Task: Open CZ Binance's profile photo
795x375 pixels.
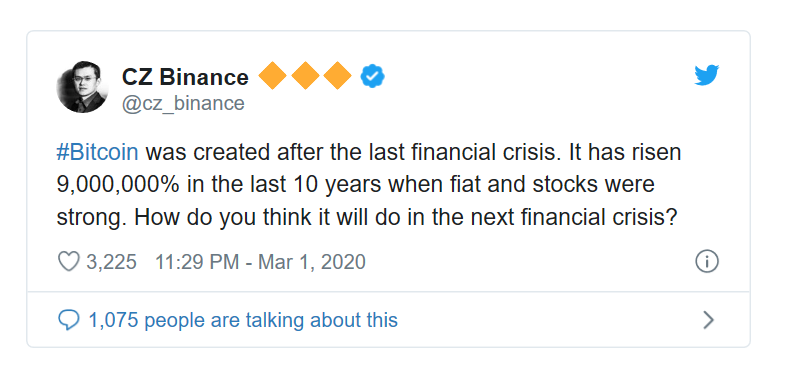Action: 82,87
